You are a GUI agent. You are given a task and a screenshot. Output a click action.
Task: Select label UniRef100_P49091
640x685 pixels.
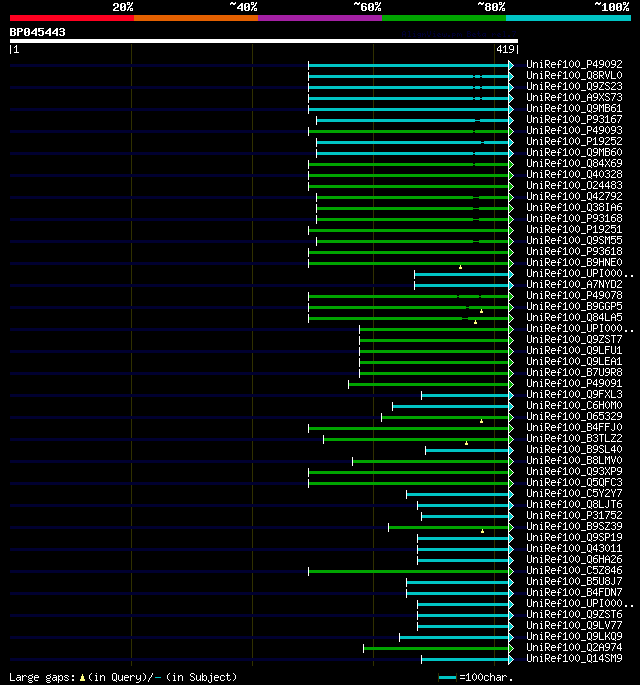(x=574, y=383)
